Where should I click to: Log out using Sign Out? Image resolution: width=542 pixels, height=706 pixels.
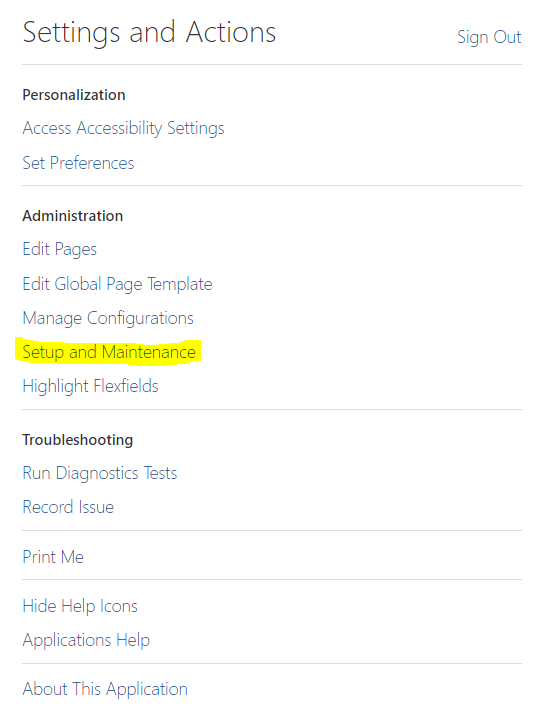point(489,37)
